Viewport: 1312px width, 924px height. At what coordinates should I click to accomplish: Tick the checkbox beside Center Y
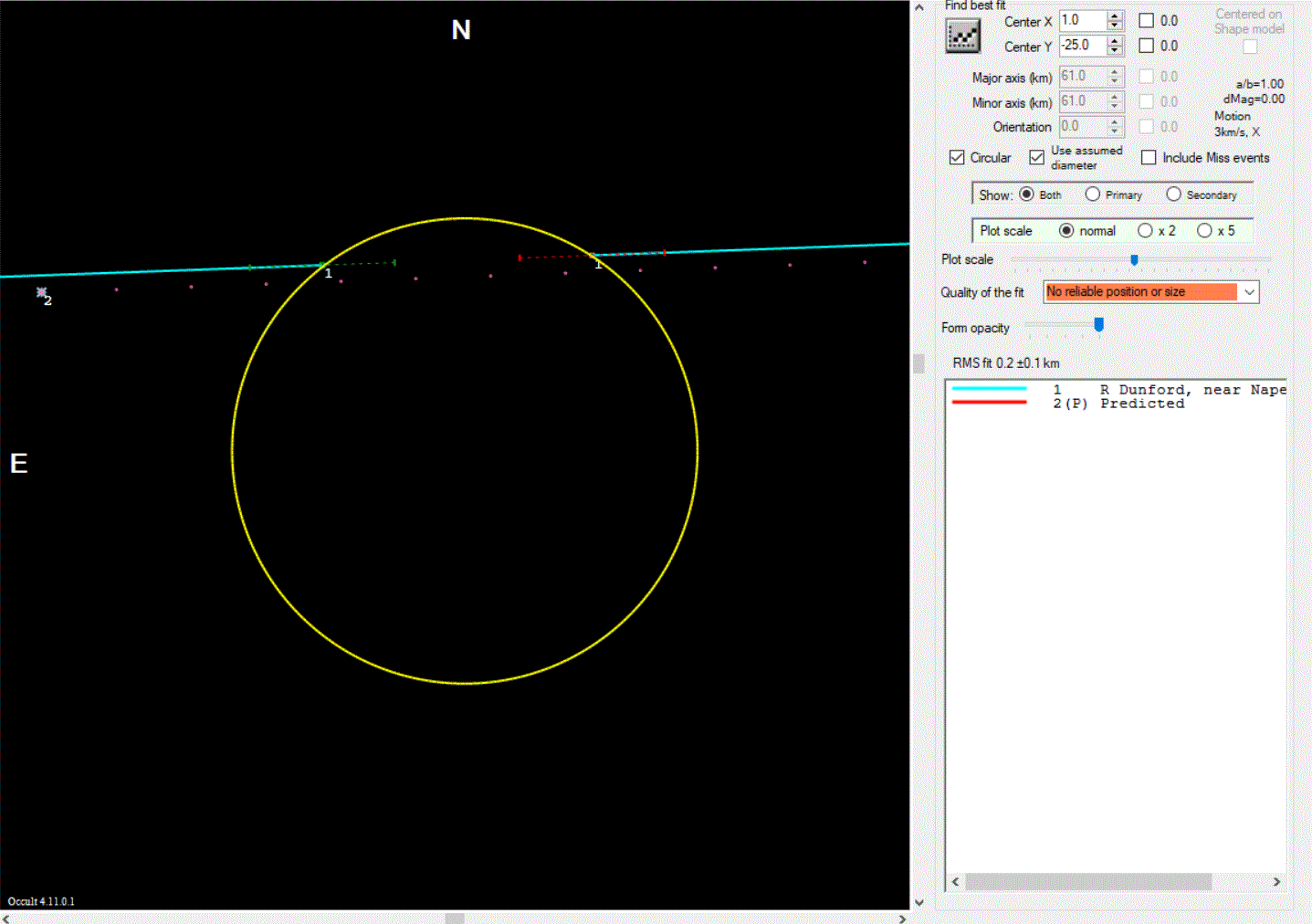coord(1147,46)
